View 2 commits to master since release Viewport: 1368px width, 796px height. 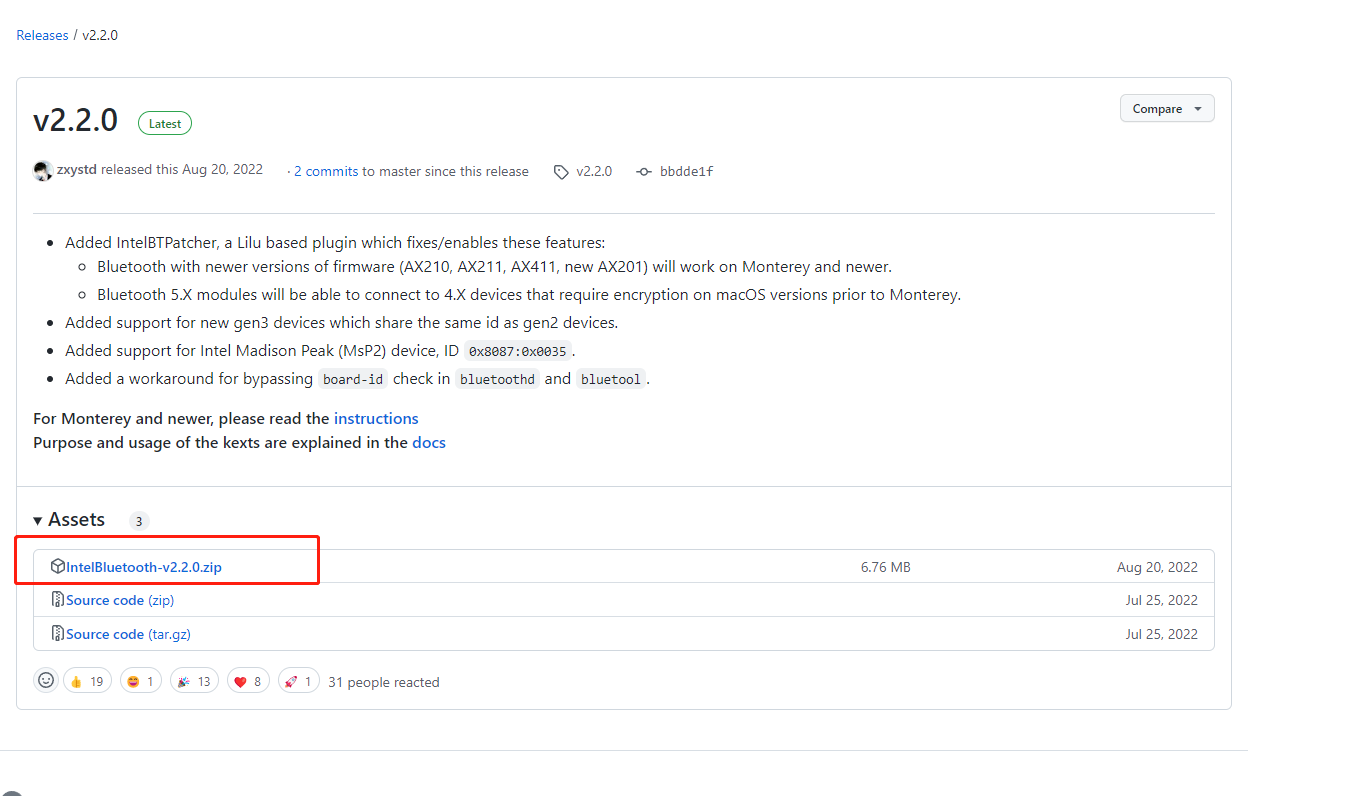click(x=326, y=171)
